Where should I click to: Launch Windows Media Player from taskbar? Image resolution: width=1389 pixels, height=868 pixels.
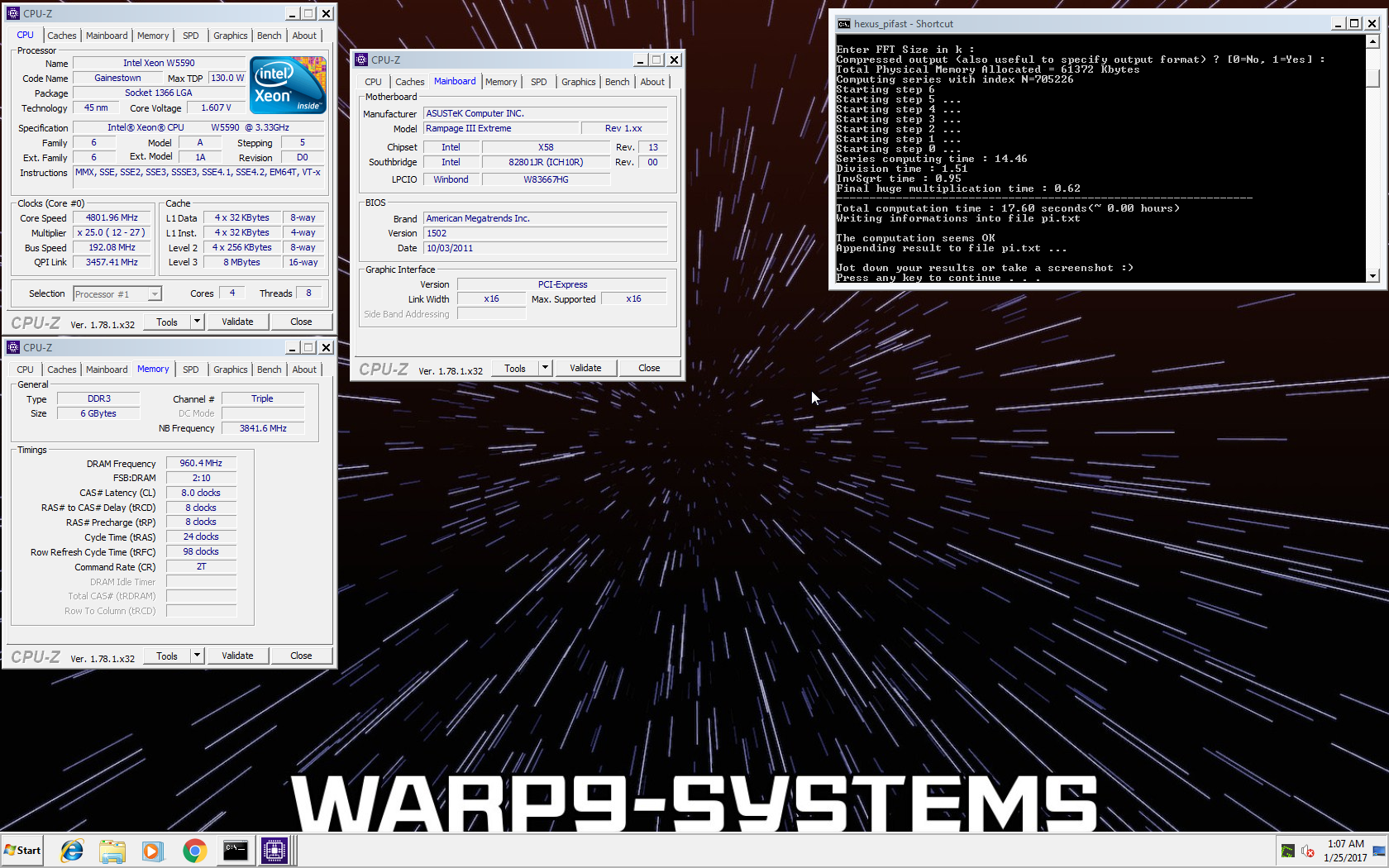(x=152, y=851)
